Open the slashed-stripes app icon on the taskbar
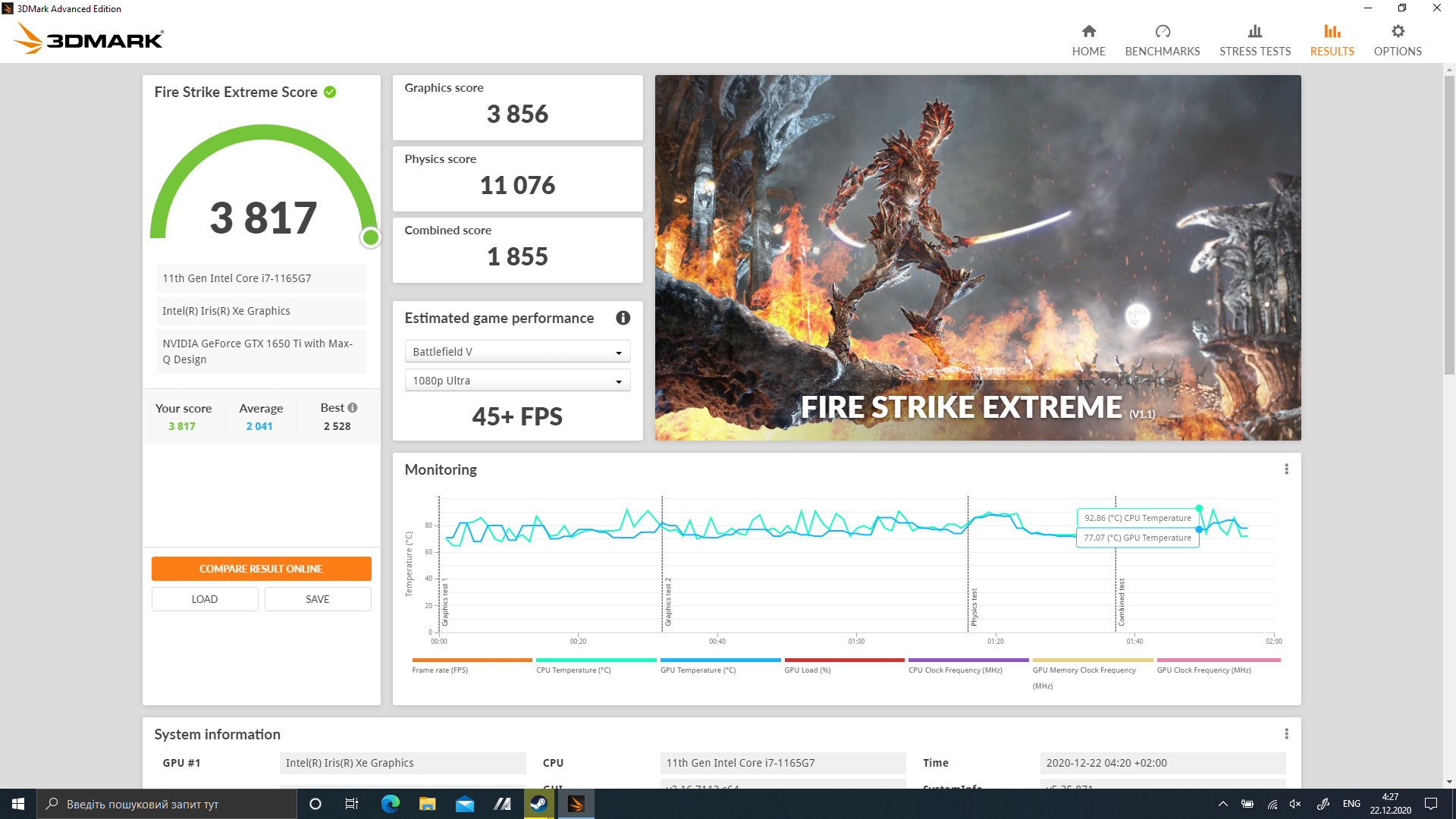 [x=501, y=804]
